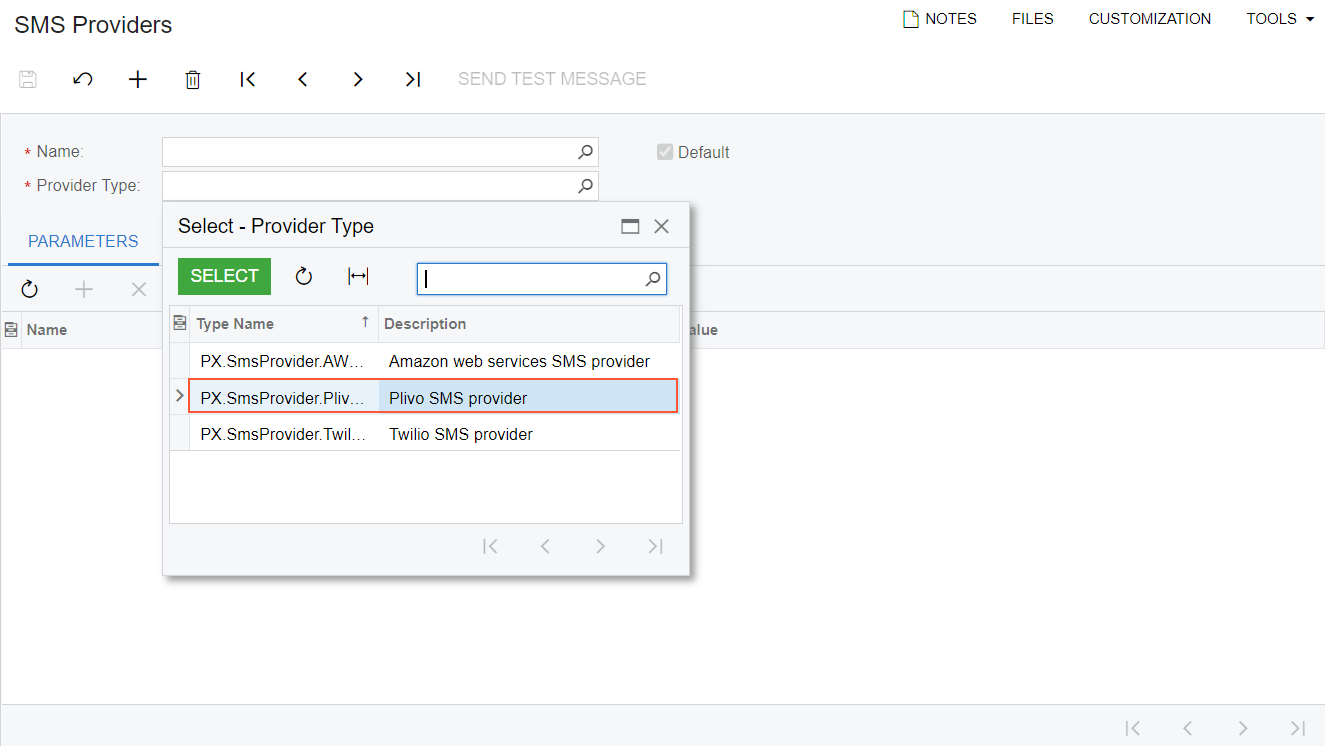
Task: Fit columns in the Provider Type dialog
Action: [358, 277]
